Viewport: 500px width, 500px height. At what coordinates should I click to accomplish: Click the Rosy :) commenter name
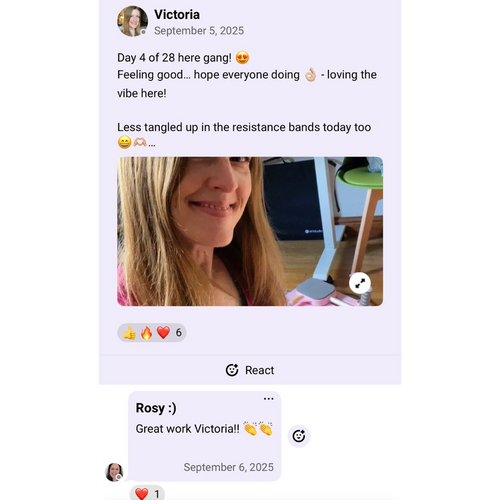156,408
